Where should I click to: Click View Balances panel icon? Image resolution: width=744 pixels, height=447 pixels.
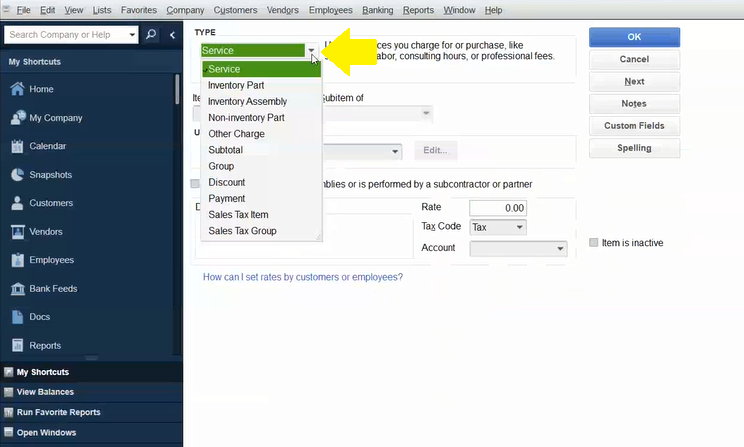9,392
